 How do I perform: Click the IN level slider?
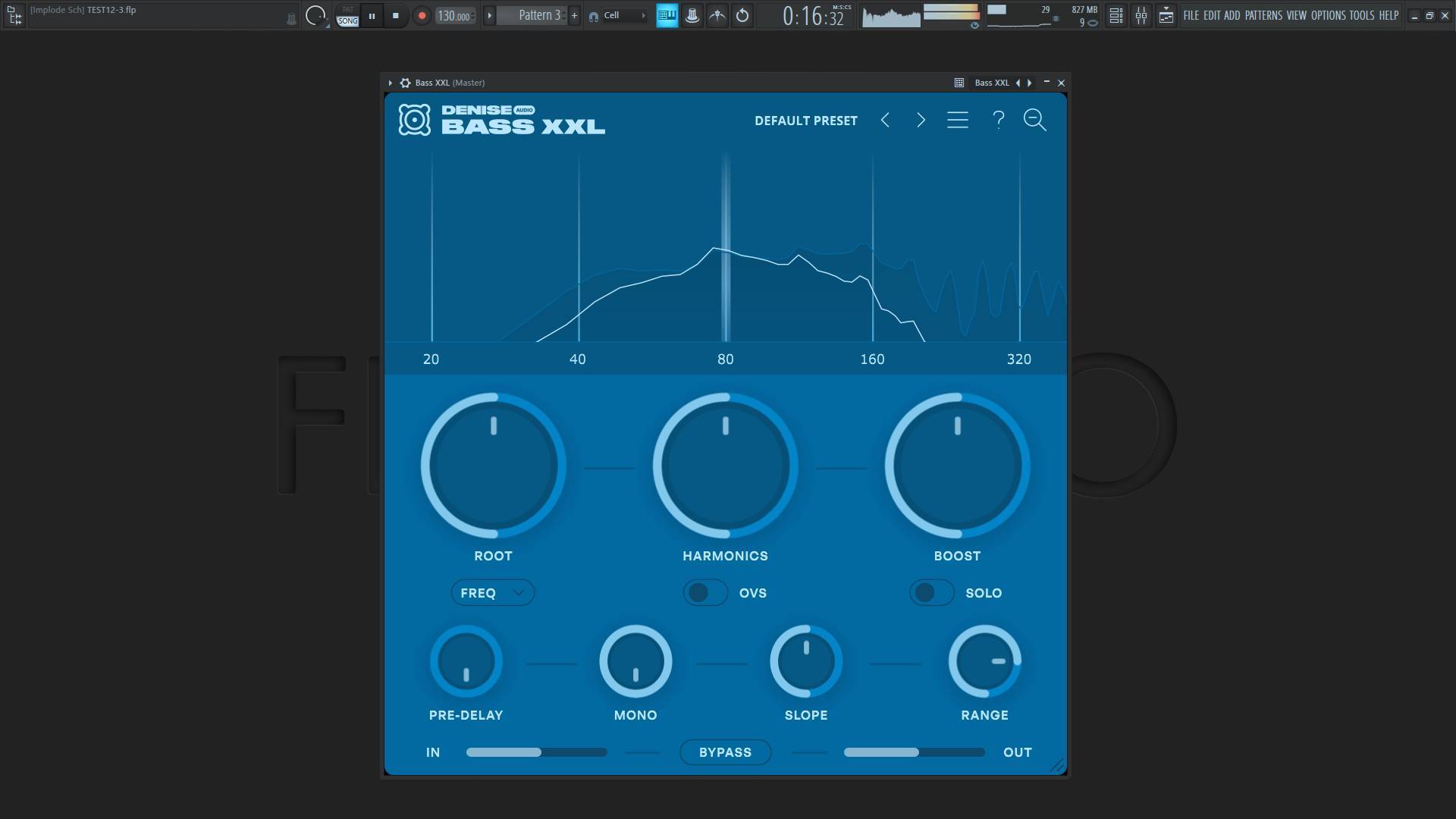[537, 752]
